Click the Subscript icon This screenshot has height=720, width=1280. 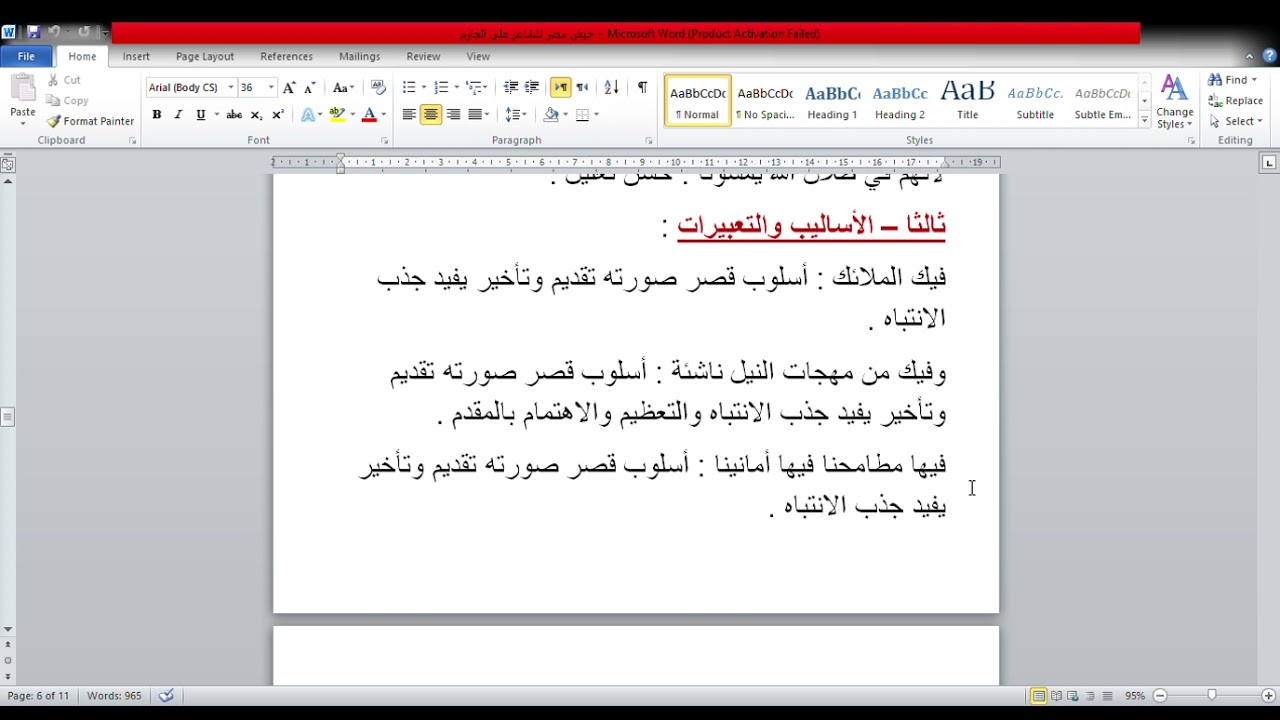coord(256,115)
